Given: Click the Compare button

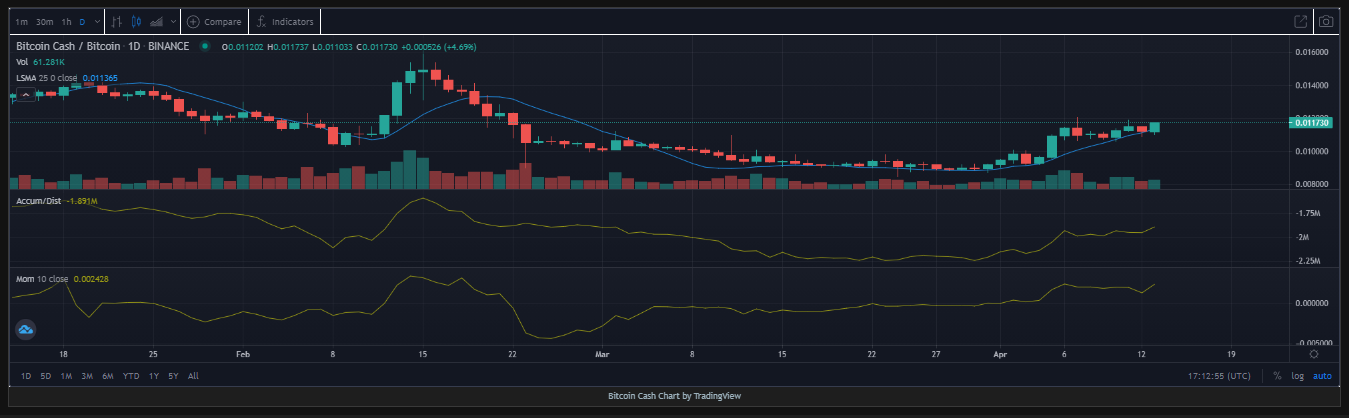Looking at the screenshot, I should 213,21.
